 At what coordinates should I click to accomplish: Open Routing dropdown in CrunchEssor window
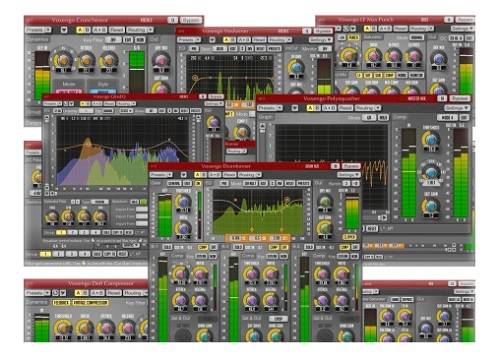coord(140,30)
